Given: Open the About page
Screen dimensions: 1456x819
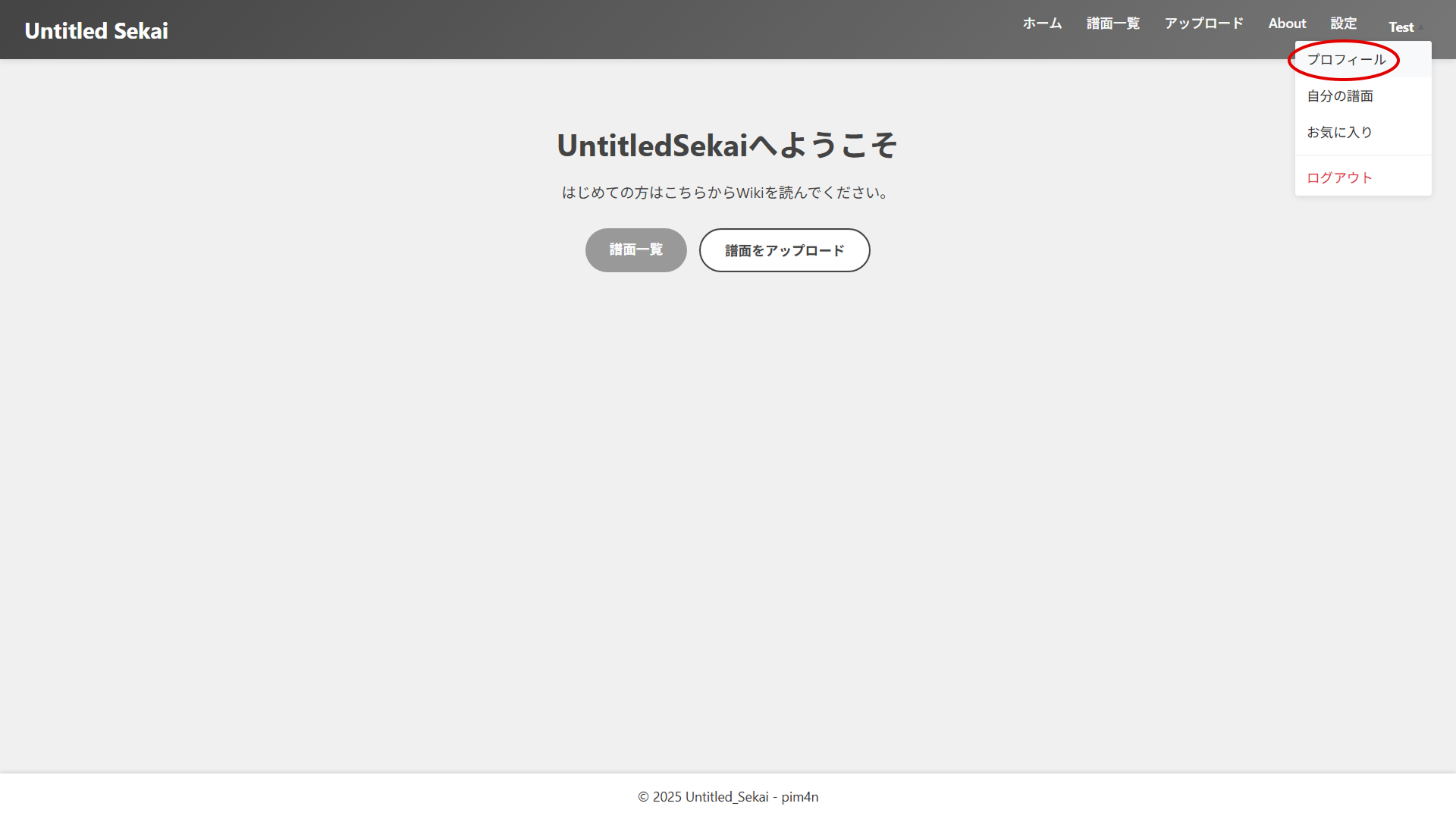Looking at the screenshot, I should point(1287,24).
